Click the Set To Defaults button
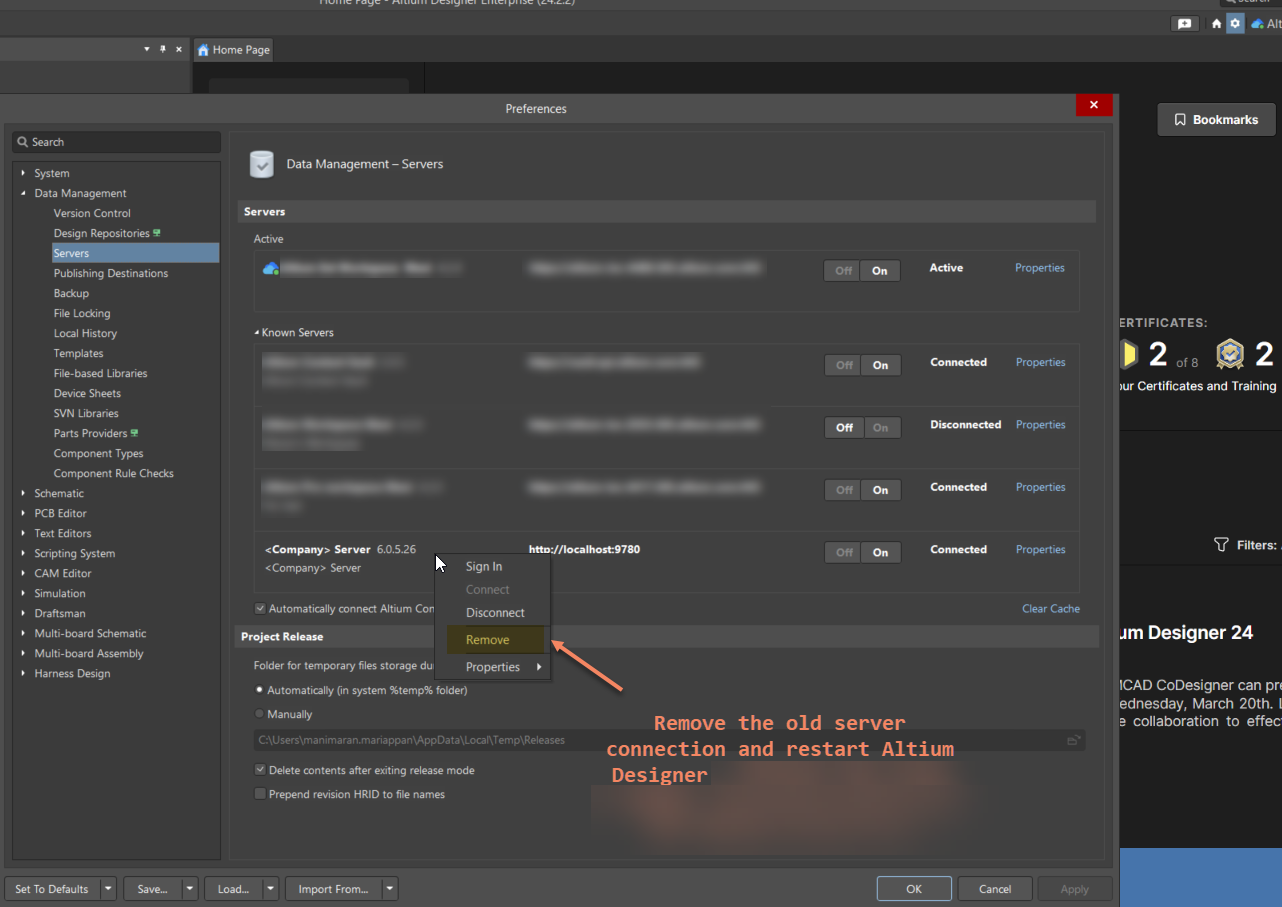The width and height of the screenshot is (1282, 907). pyautogui.click(x=52, y=889)
